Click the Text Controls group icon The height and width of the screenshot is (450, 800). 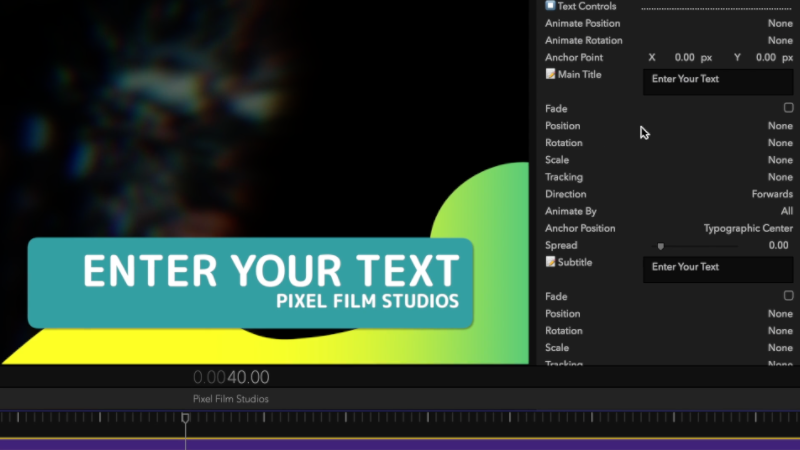coord(550,6)
